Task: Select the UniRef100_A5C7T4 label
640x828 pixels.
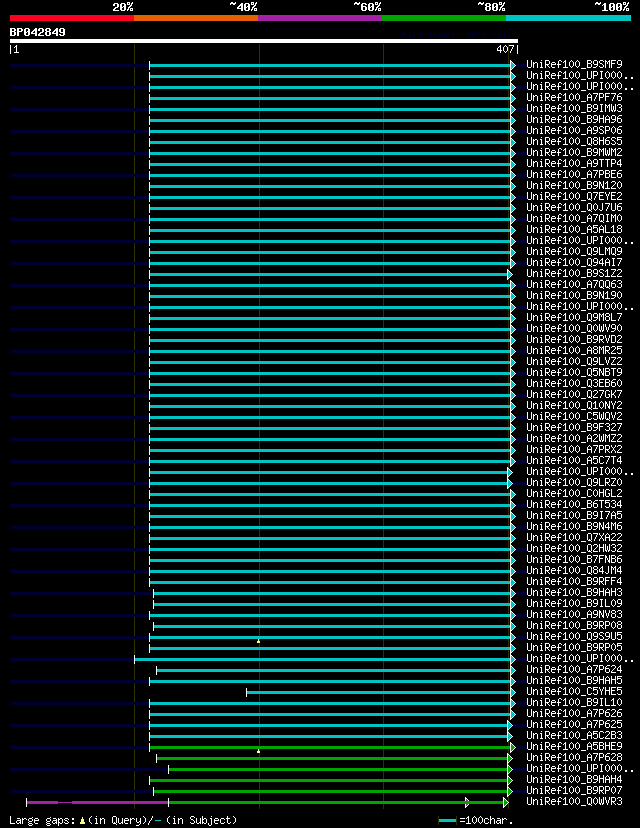Action: 574,460
